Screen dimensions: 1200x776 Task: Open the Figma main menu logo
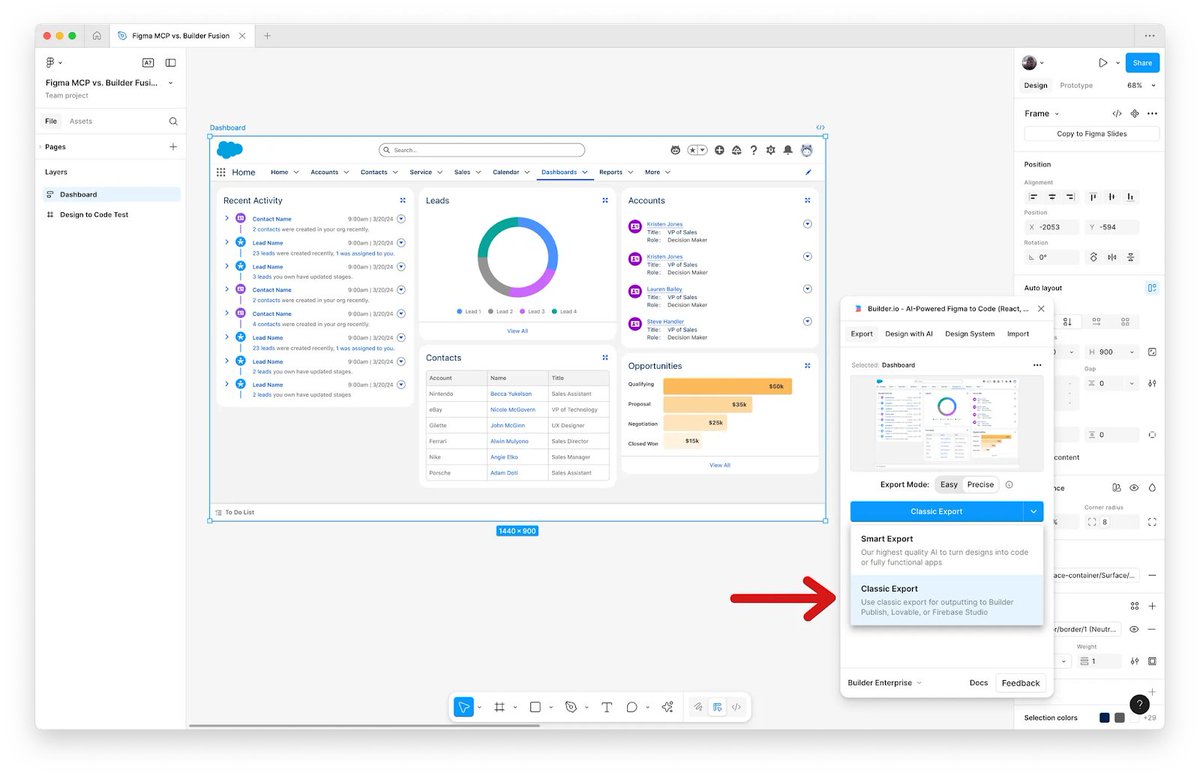(x=51, y=63)
